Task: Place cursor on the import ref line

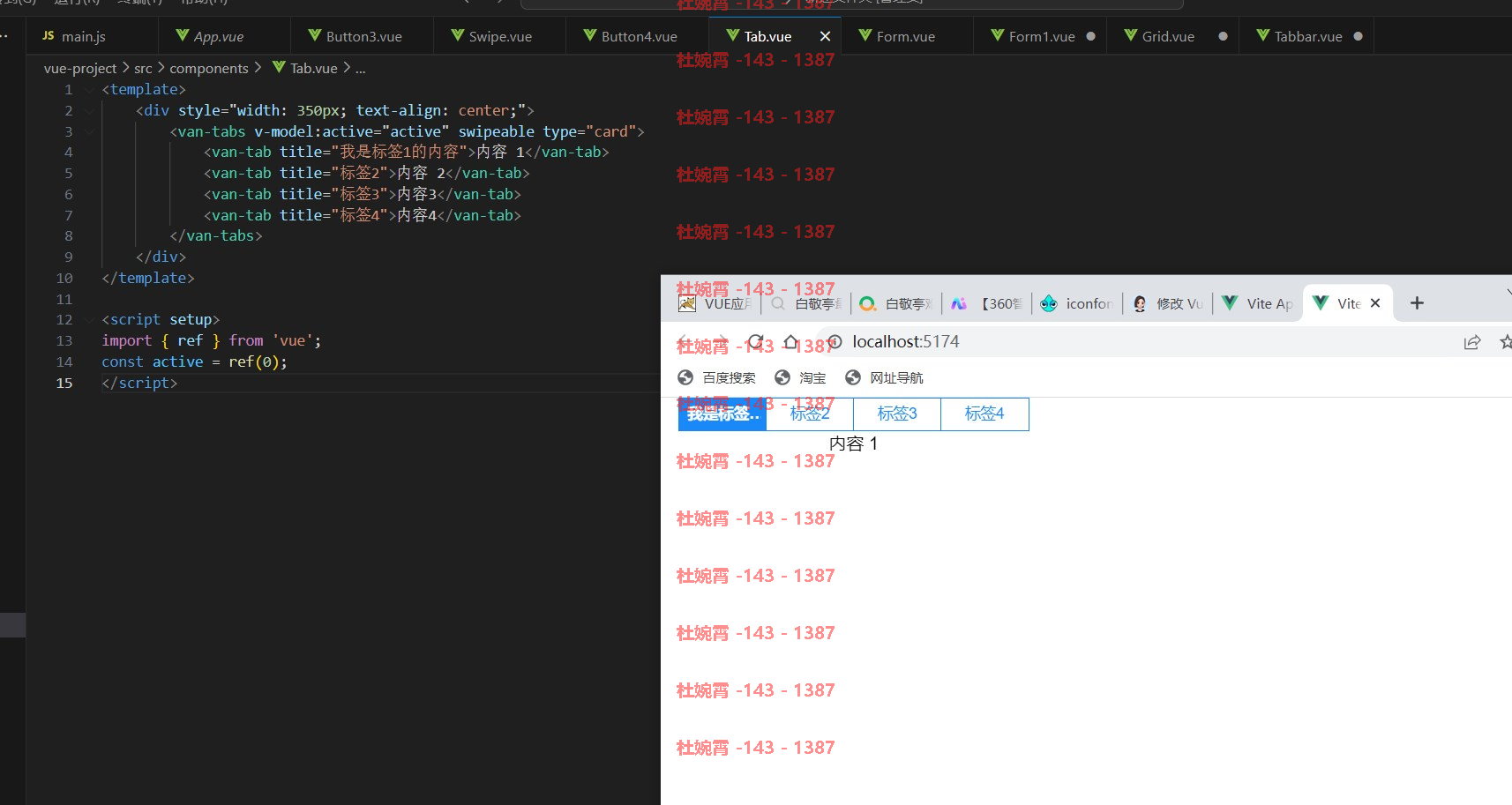Action: tap(212, 340)
